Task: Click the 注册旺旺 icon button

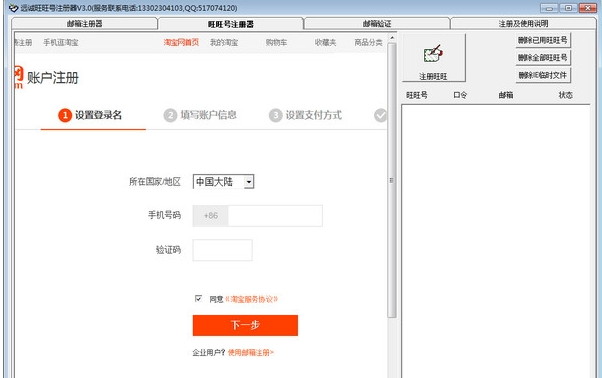Action: coord(434,58)
